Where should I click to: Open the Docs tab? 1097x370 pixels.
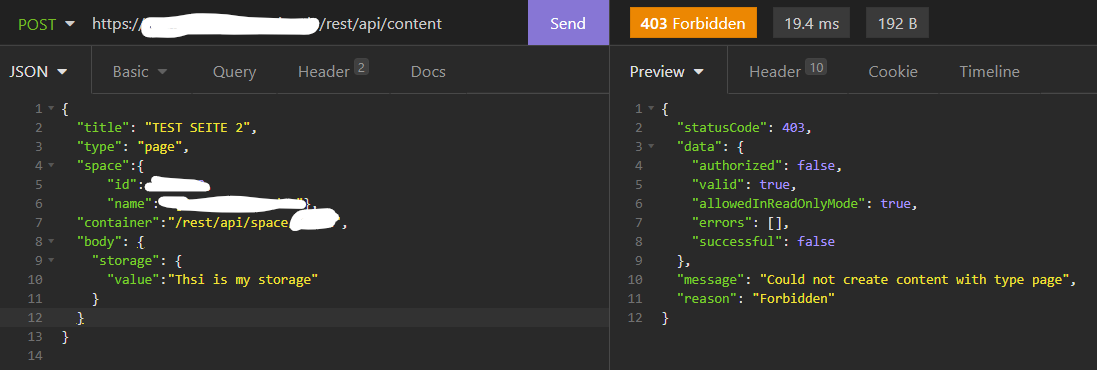coord(428,71)
